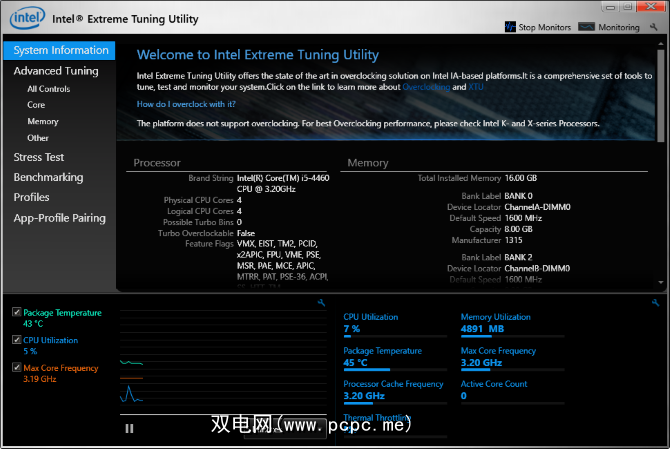Screen dimensions: 670x449
Task: Click scrollbar down arrow in info panel
Action: (661, 282)
